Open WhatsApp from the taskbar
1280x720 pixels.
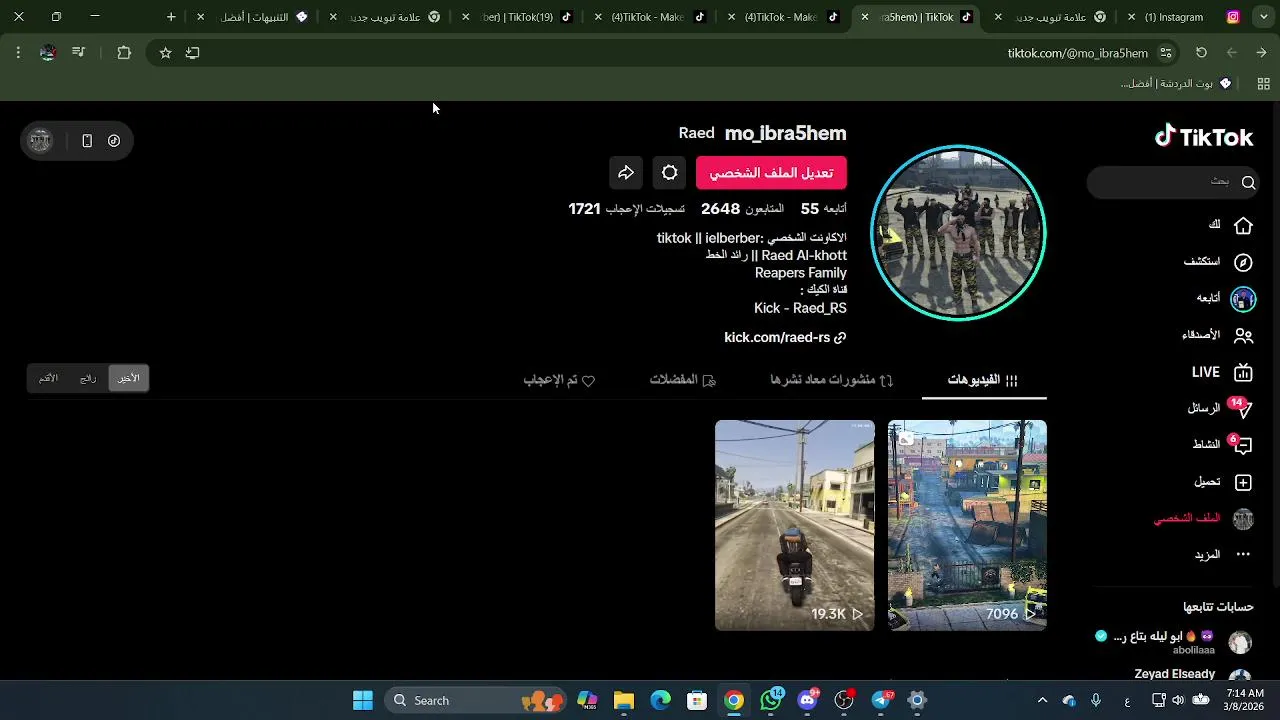click(771, 700)
